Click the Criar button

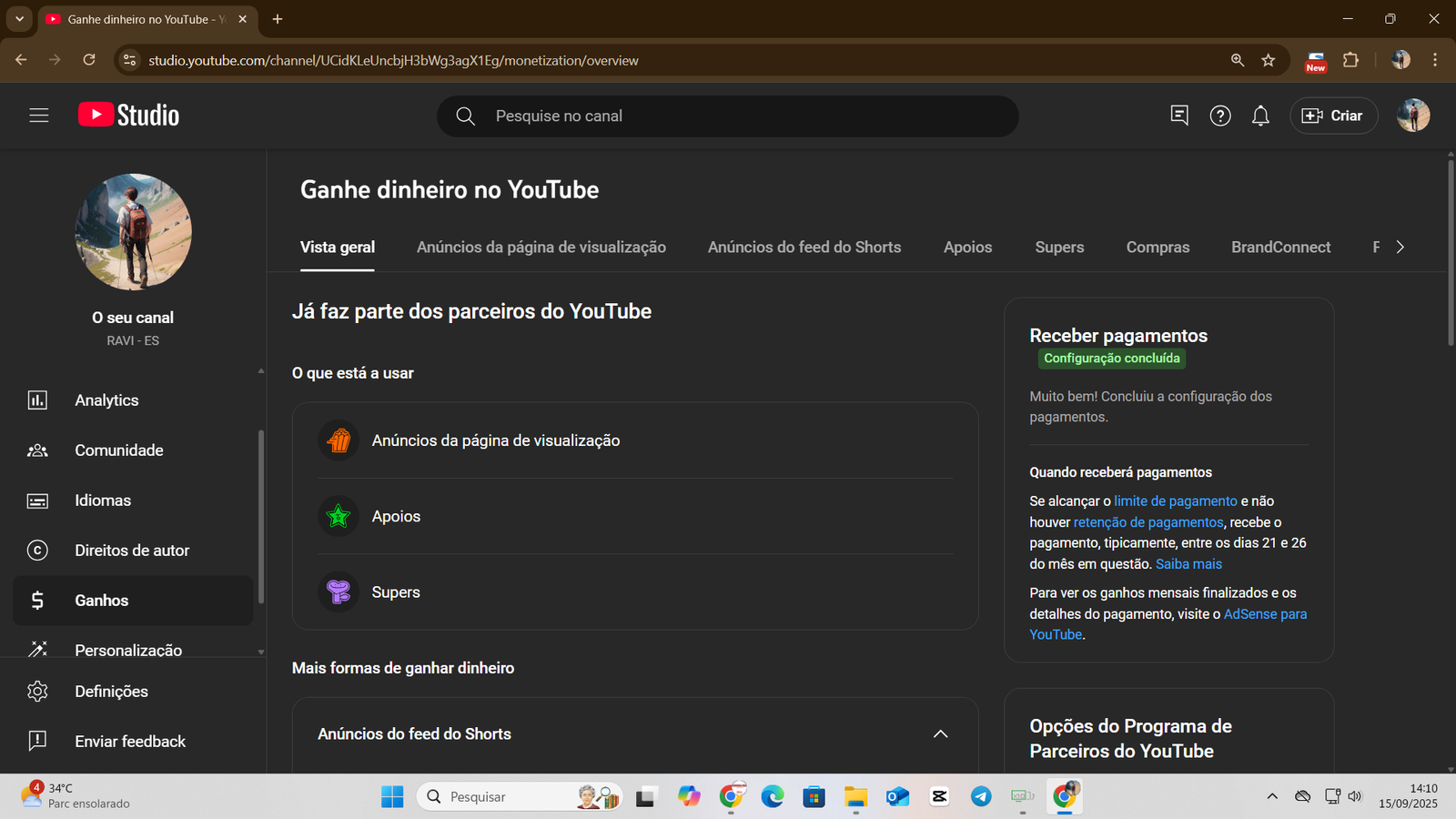coord(1333,116)
